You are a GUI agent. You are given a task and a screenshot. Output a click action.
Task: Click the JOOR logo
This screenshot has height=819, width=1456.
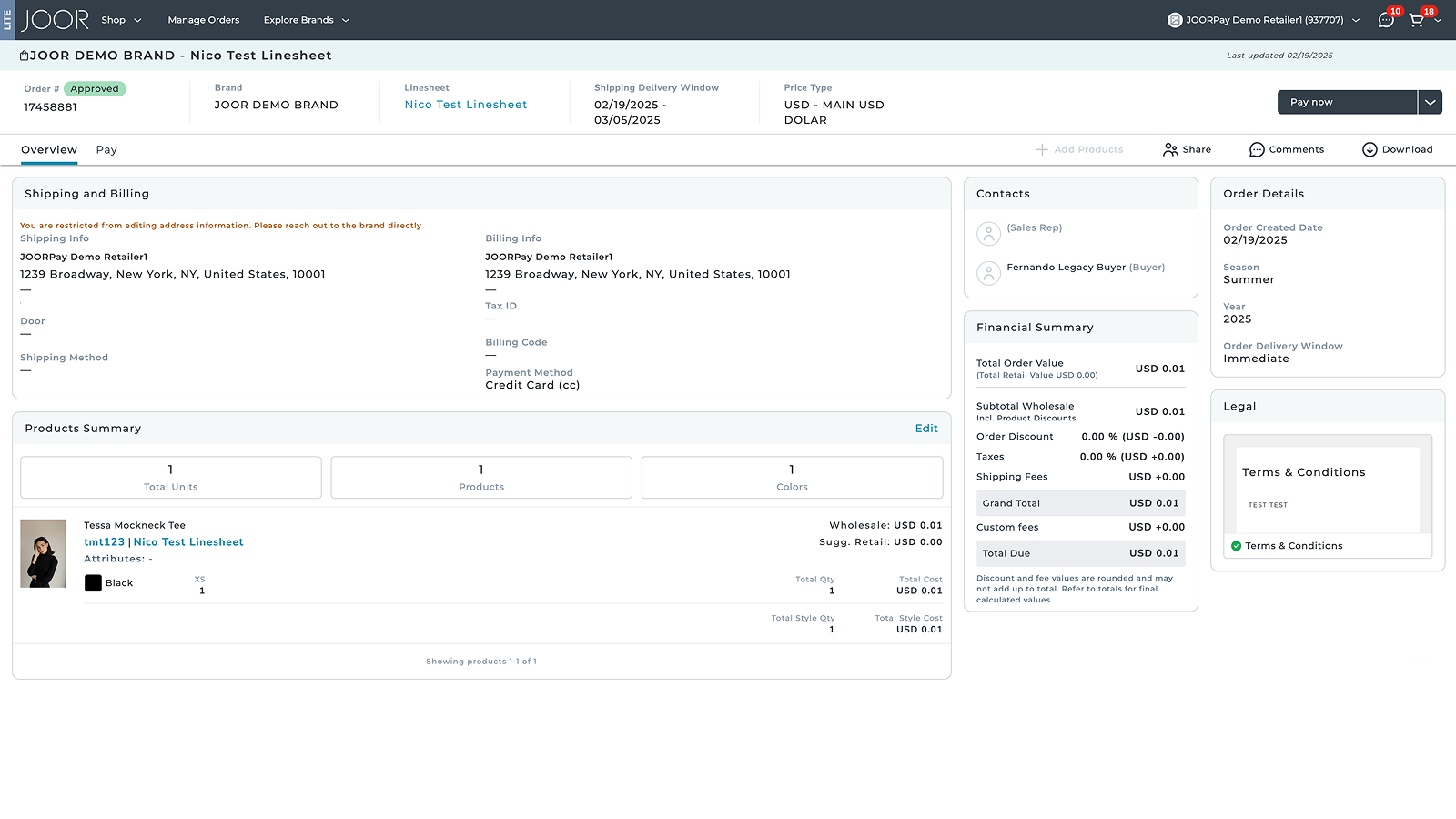coord(56,20)
